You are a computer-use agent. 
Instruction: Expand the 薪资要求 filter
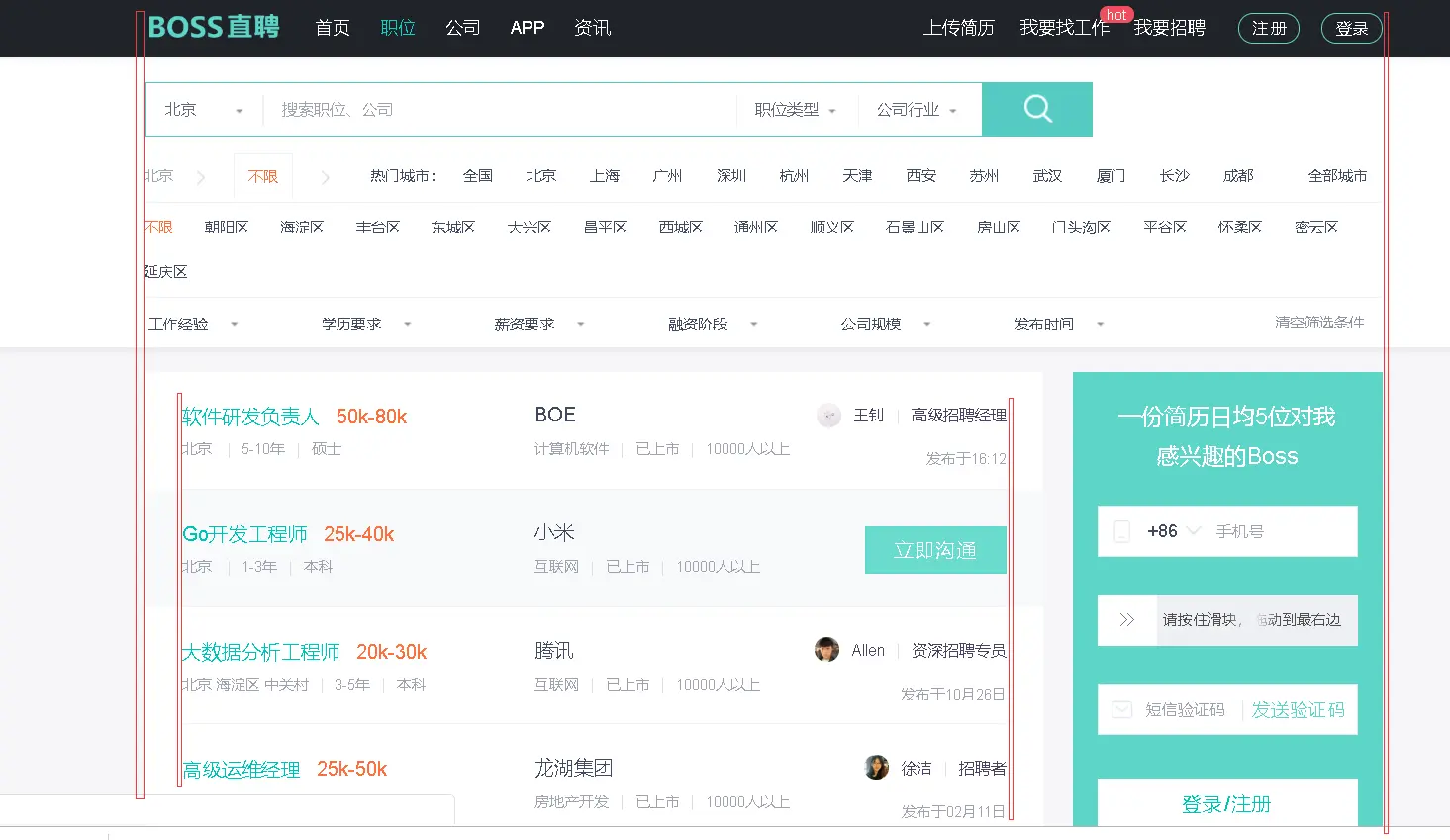pos(539,324)
